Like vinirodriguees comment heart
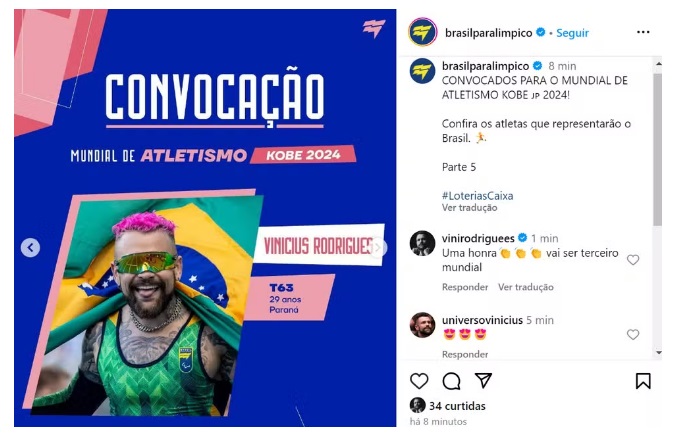 tap(633, 260)
